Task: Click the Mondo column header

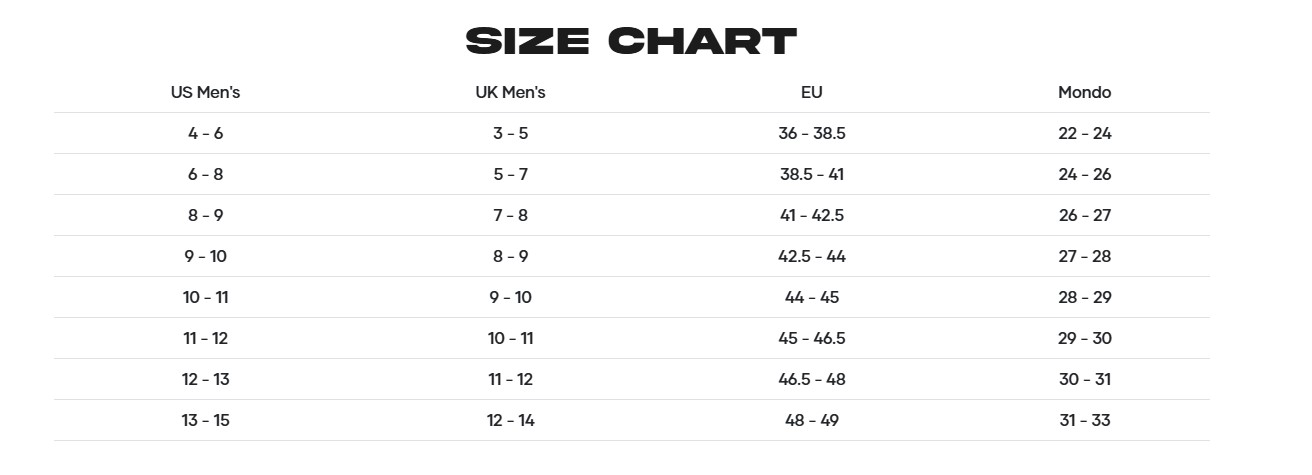Action: pos(1084,92)
